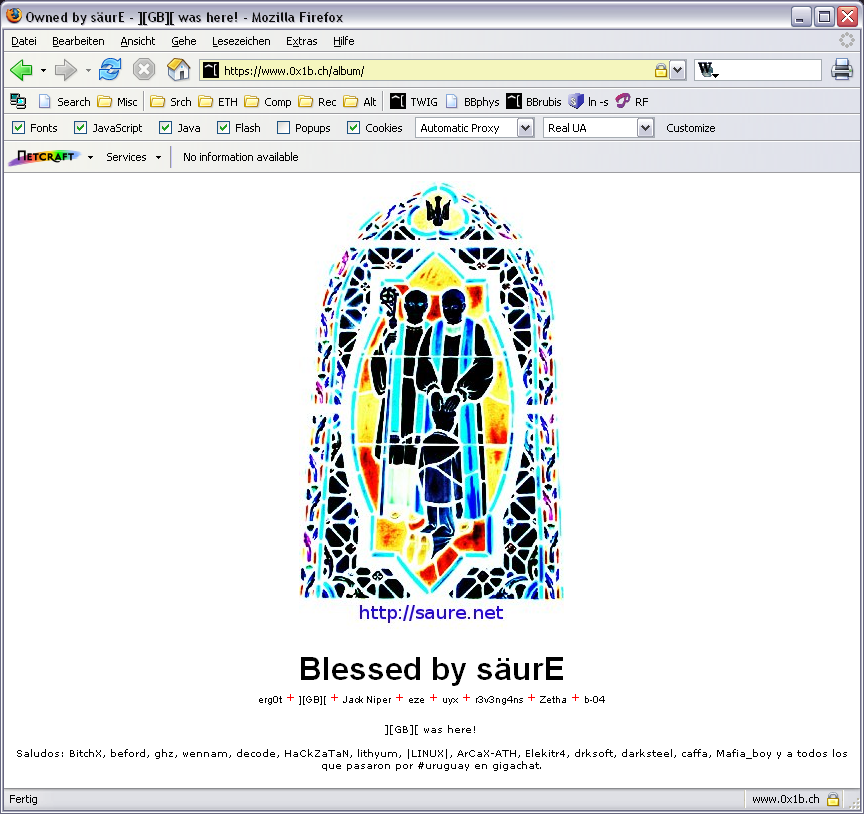Open the Misc bookmarks folder
The height and width of the screenshot is (814, 864).
pyautogui.click(x=117, y=101)
